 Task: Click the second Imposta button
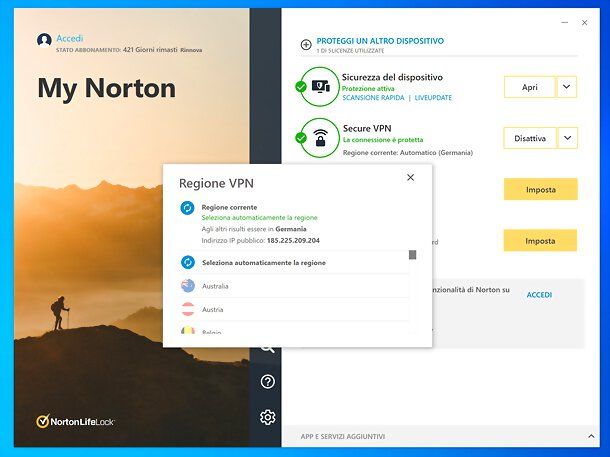tap(540, 241)
